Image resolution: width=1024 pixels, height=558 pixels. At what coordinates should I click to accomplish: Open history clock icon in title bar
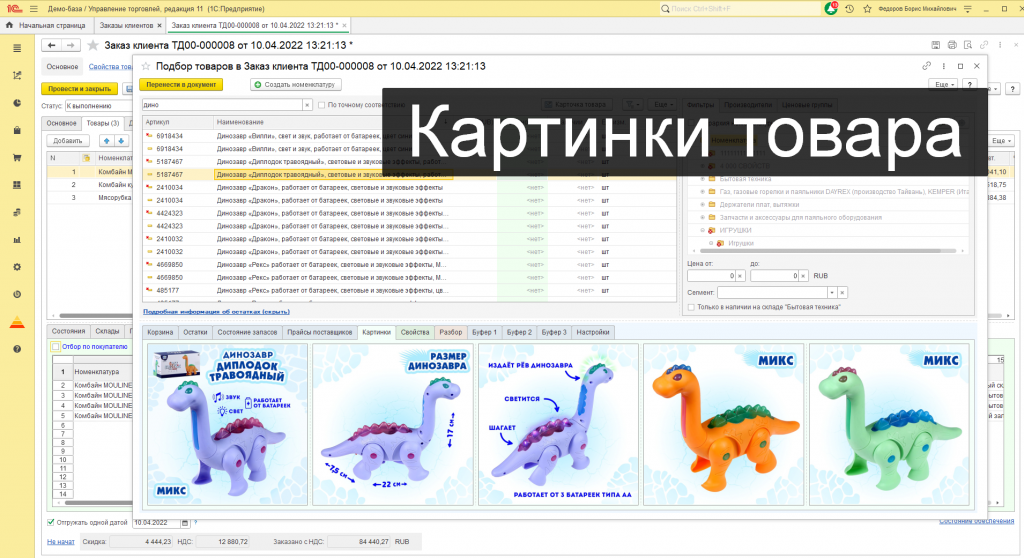[849, 8]
